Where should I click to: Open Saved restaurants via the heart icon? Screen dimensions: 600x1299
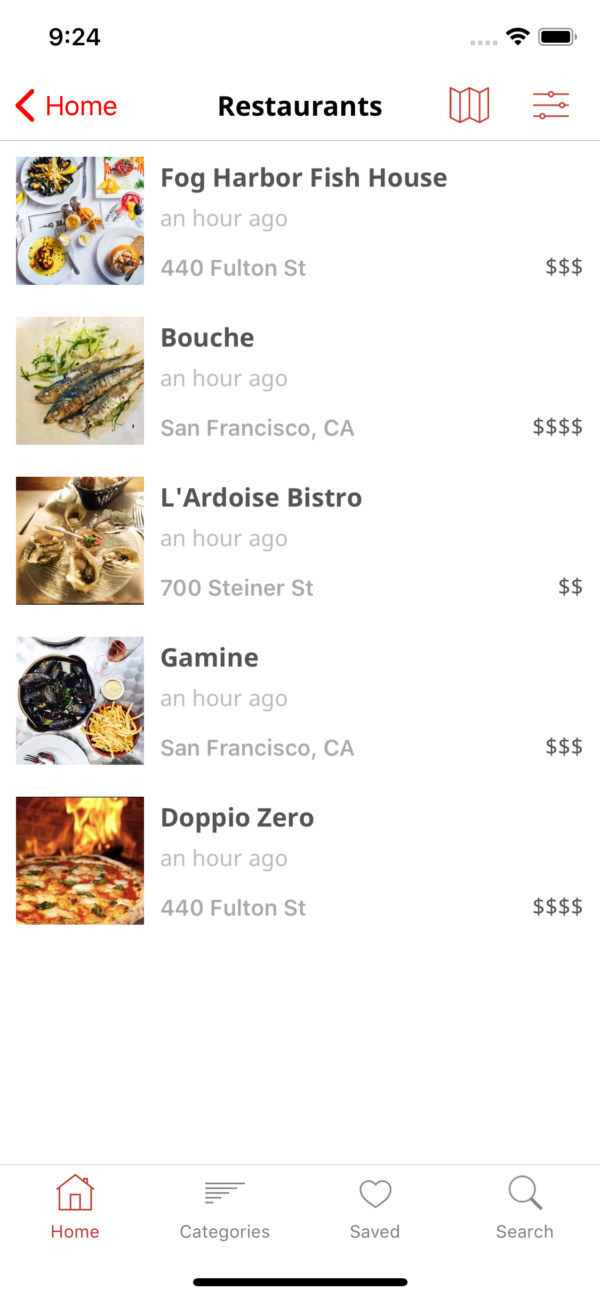[x=374, y=1192]
